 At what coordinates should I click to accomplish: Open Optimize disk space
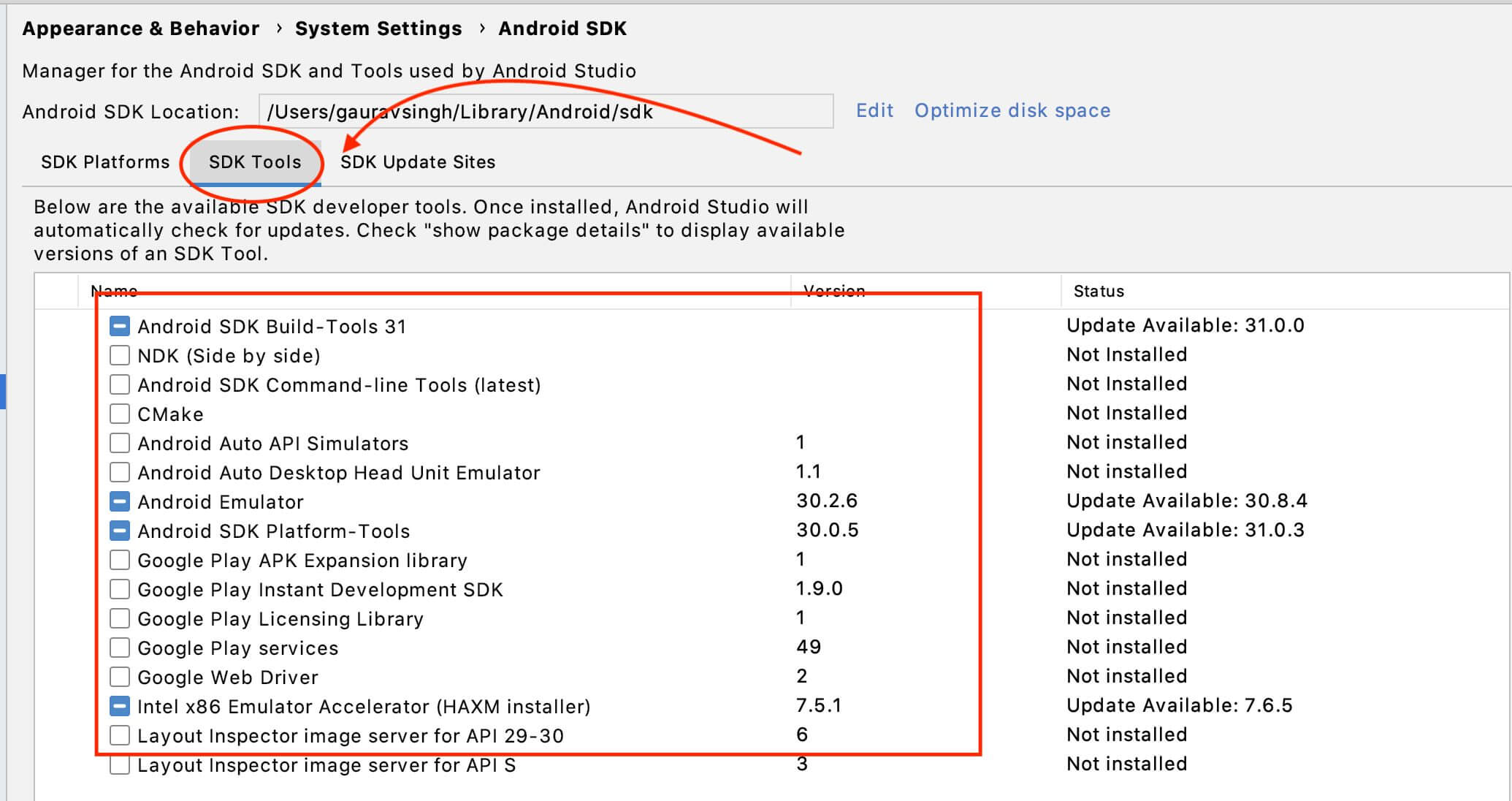(1012, 110)
